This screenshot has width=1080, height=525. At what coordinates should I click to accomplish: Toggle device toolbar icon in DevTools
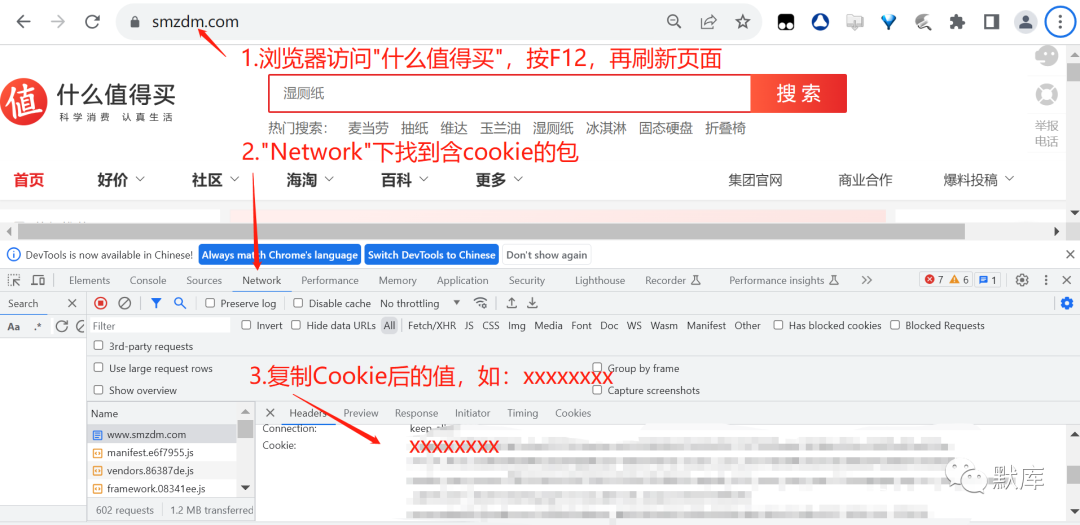39,280
